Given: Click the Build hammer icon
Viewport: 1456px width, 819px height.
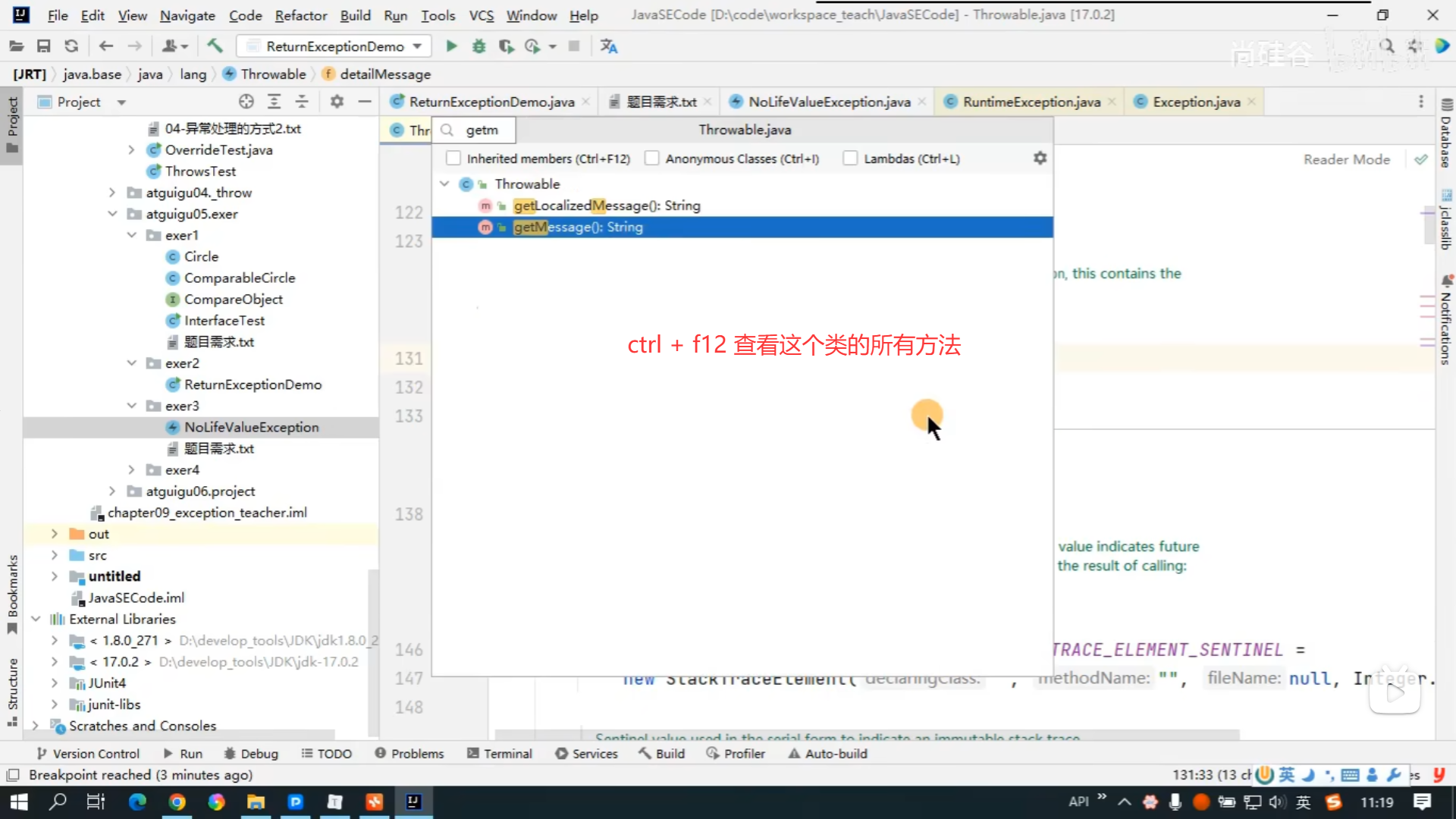Looking at the screenshot, I should [215, 46].
